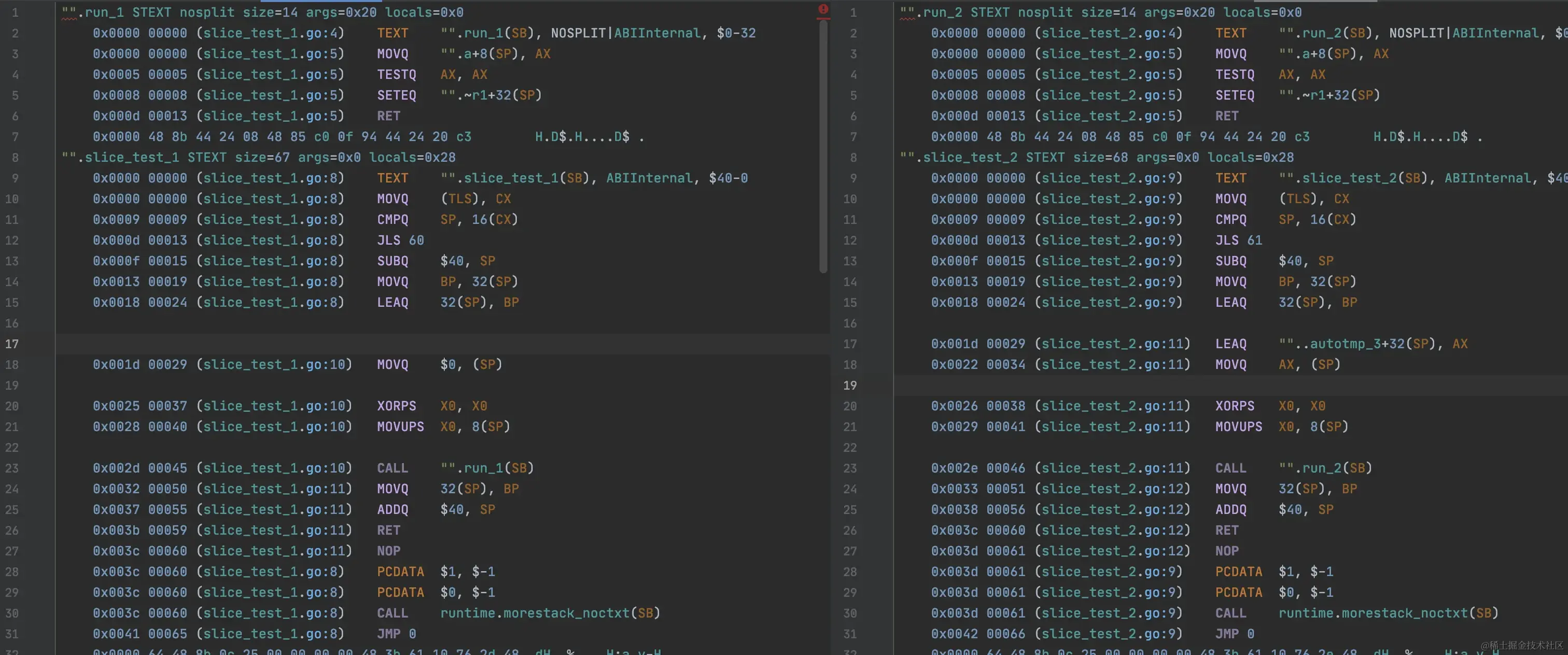This screenshot has height=655, width=1568.
Task: Click line number 23 in the right gutter
Action: (x=850, y=468)
